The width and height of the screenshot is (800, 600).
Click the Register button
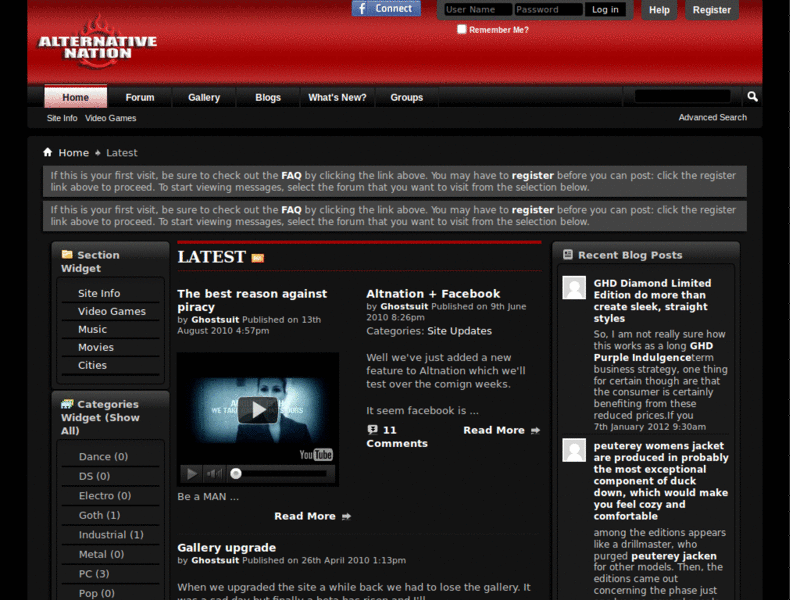pyautogui.click(x=712, y=10)
